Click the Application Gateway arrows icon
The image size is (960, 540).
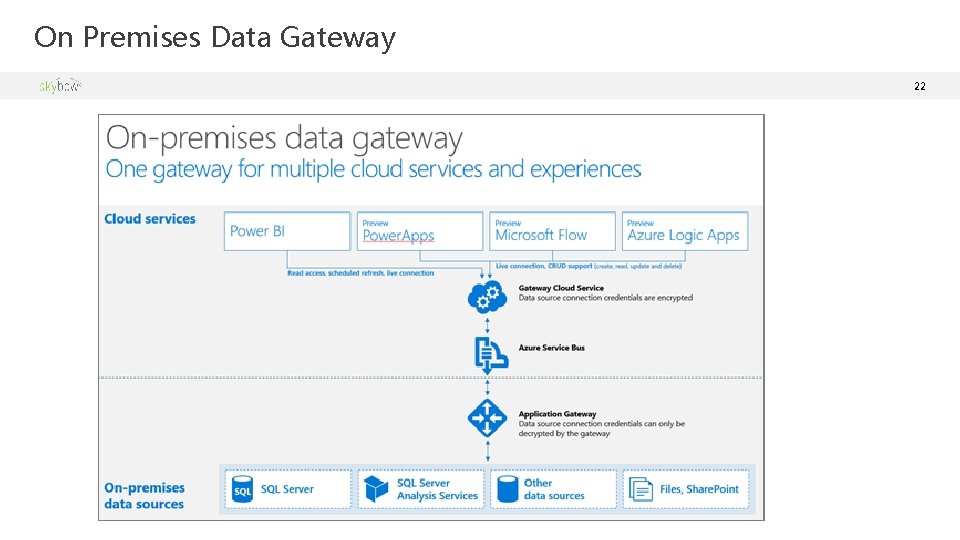(487, 418)
